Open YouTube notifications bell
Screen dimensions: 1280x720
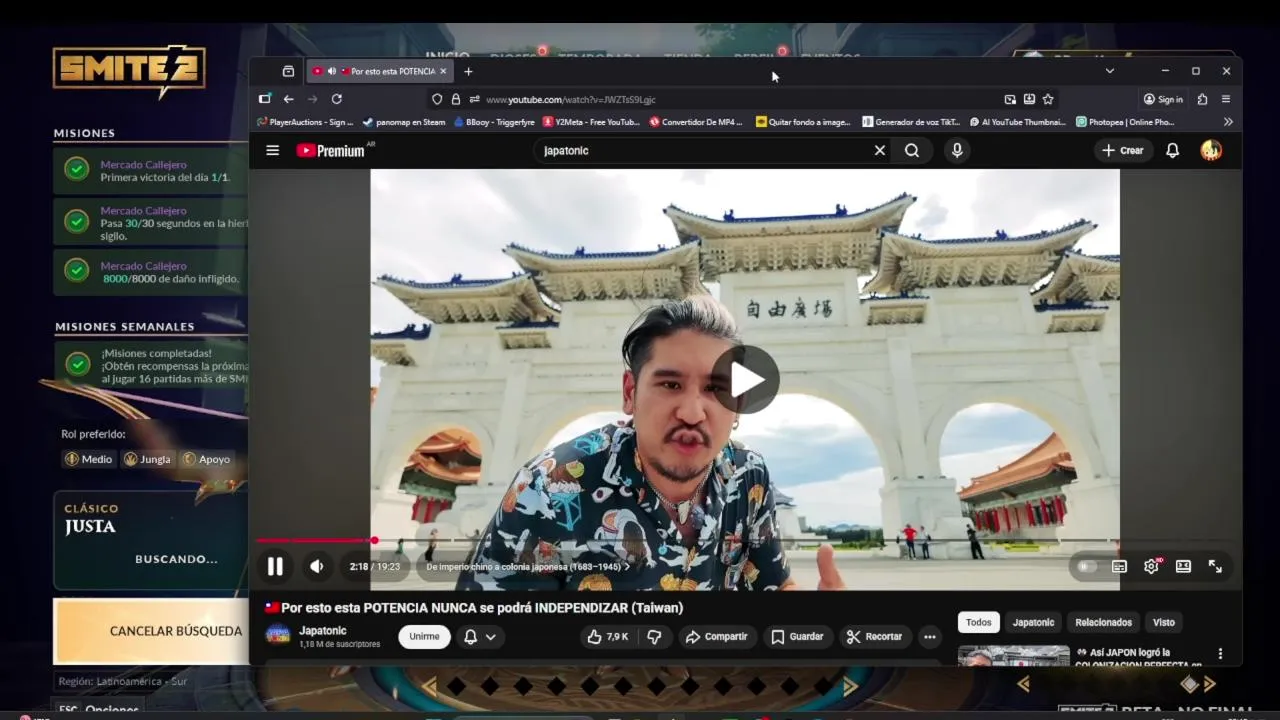click(1173, 150)
